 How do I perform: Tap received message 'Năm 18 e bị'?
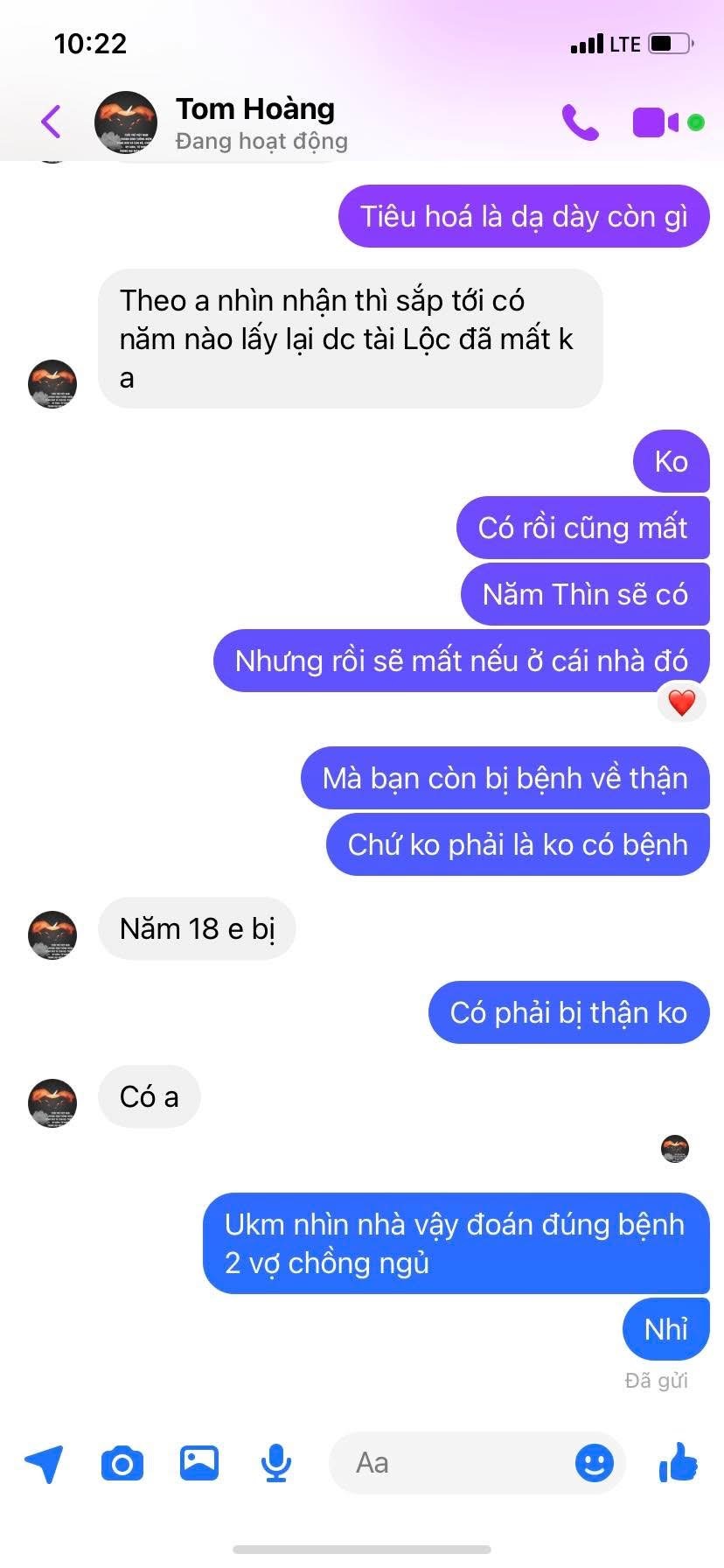coord(197,928)
